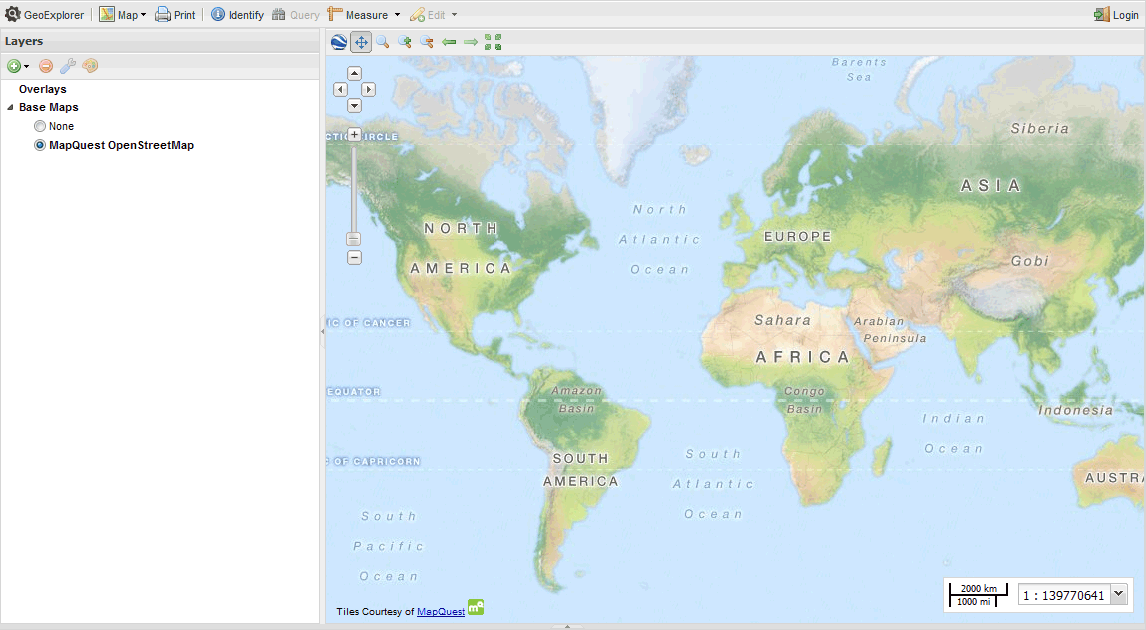Select the None base map option
This screenshot has width=1146, height=630.
39,126
